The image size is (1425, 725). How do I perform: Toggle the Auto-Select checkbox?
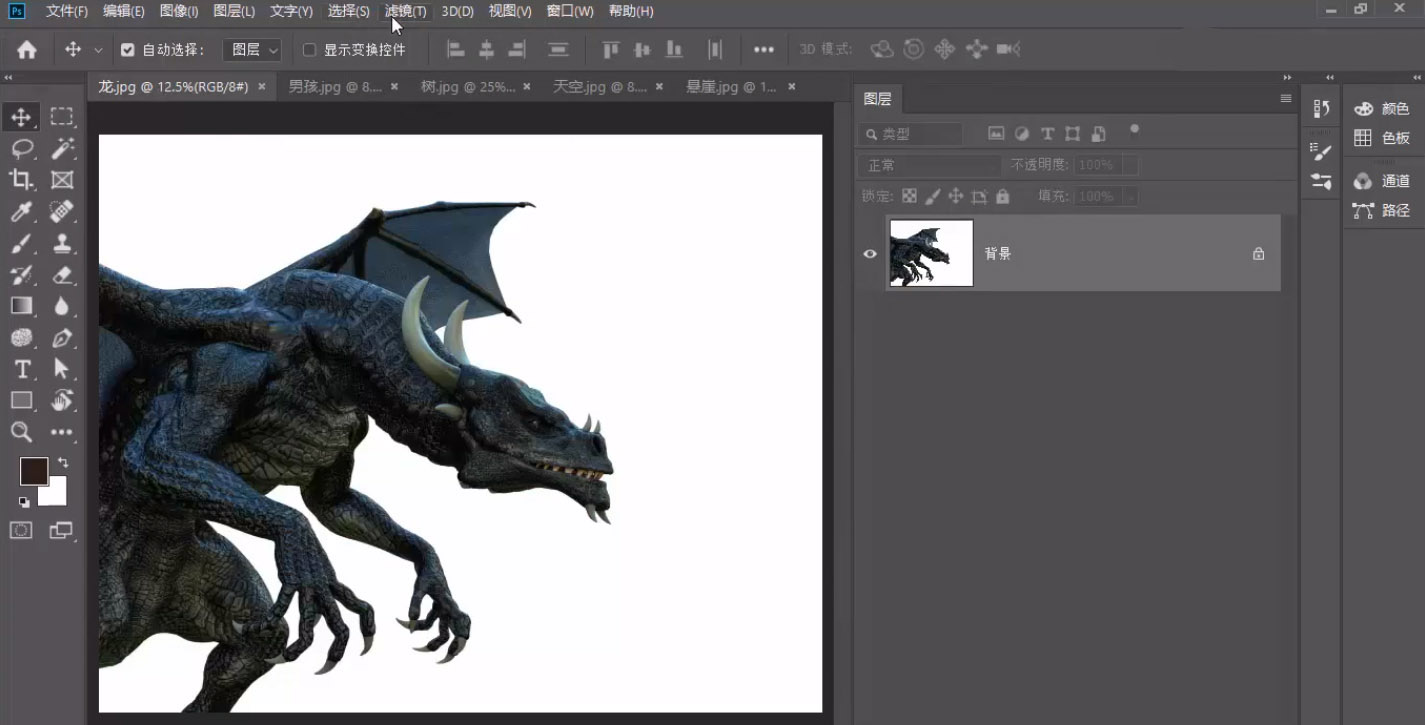(x=127, y=50)
